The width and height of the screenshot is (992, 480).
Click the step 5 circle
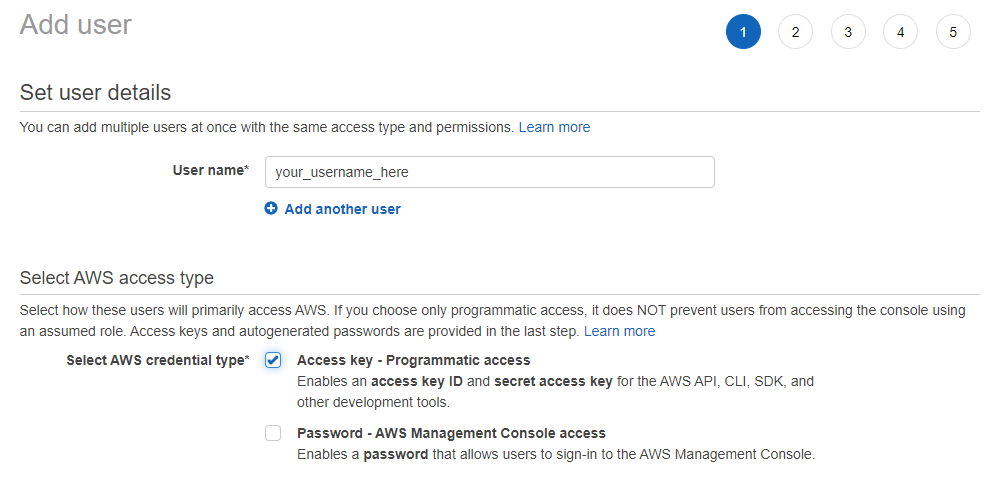point(953,32)
